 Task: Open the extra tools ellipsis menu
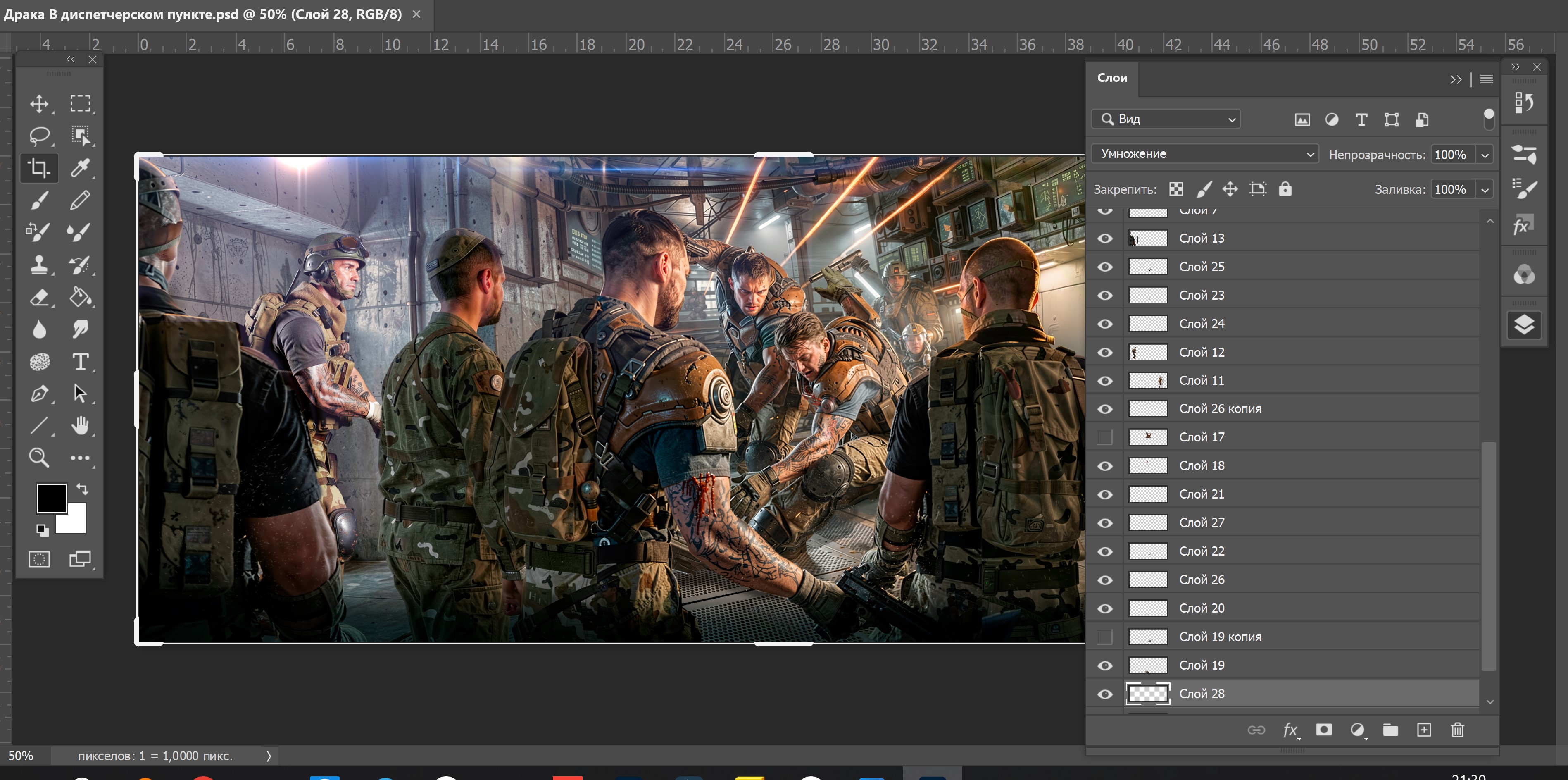point(80,457)
